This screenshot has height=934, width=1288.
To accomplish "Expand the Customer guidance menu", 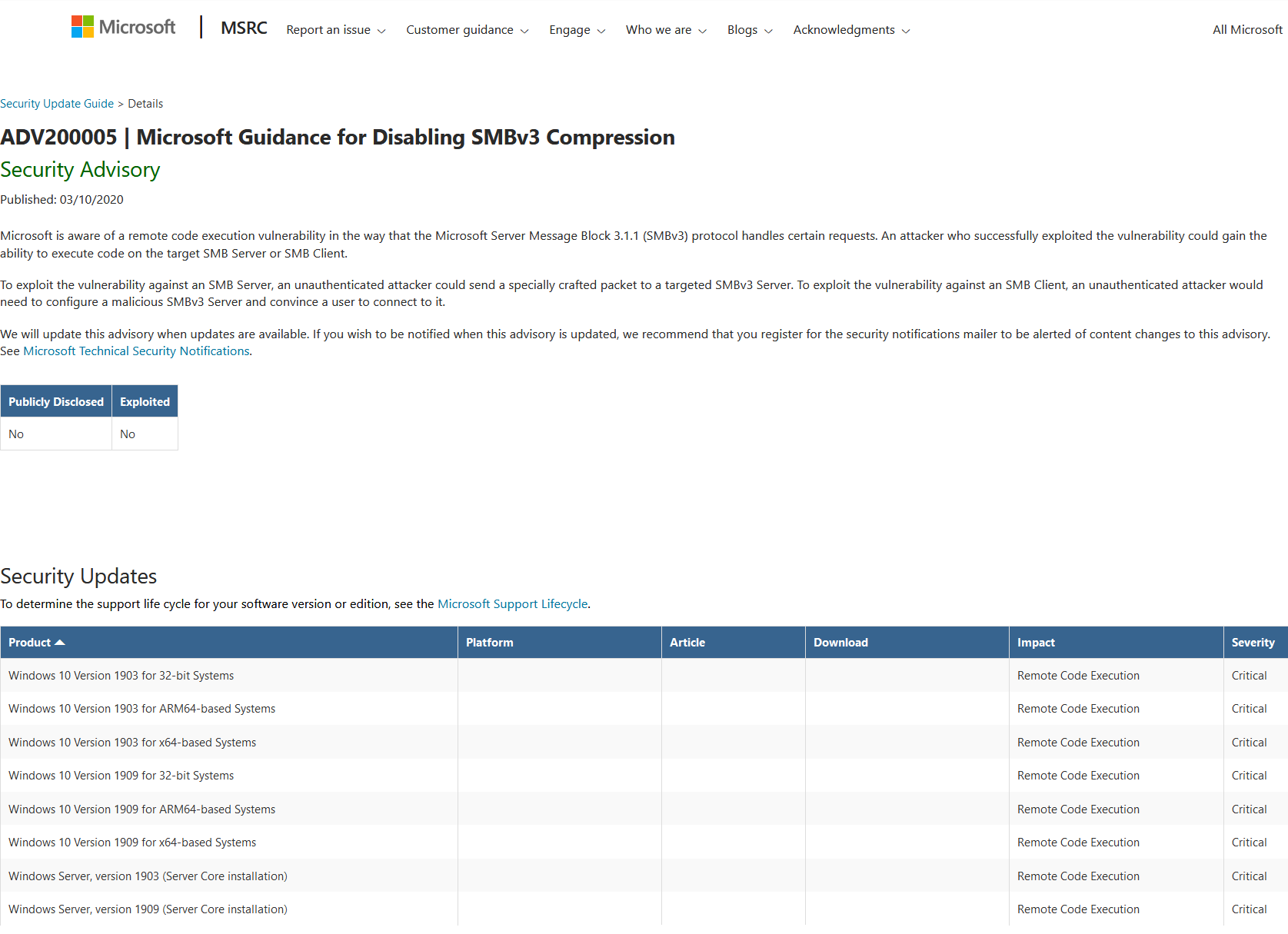I will tap(468, 30).
